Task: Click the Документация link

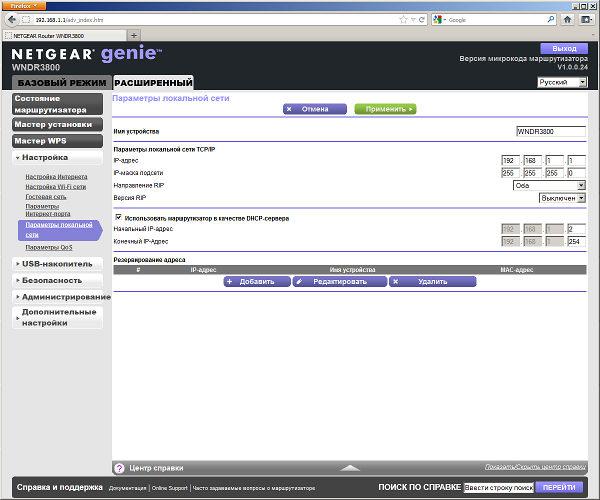Action: tap(127, 488)
